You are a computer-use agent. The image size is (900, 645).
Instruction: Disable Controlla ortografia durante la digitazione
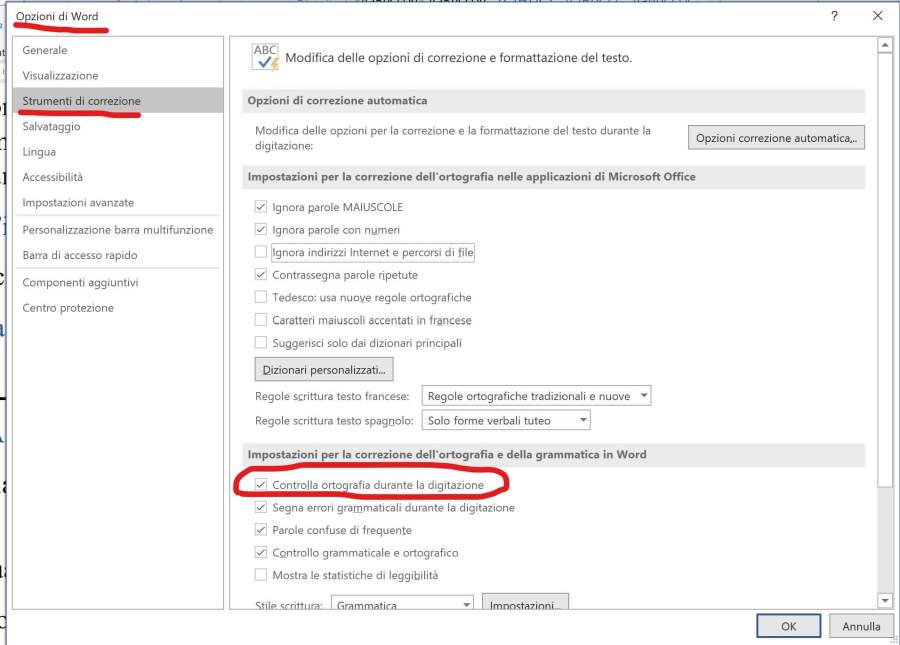(x=262, y=485)
